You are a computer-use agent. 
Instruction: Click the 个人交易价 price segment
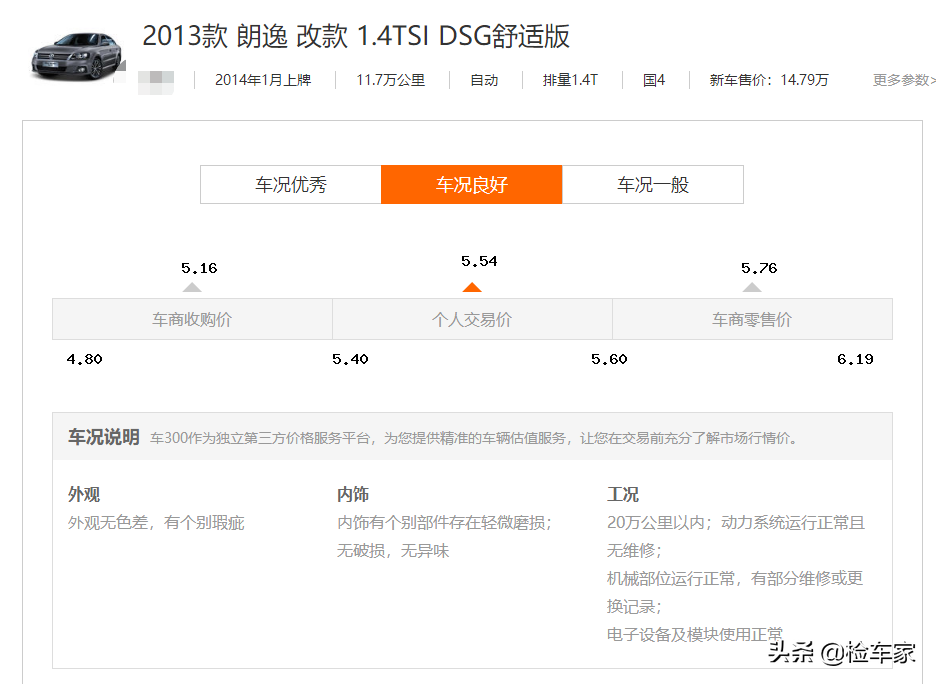coord(472,319)
